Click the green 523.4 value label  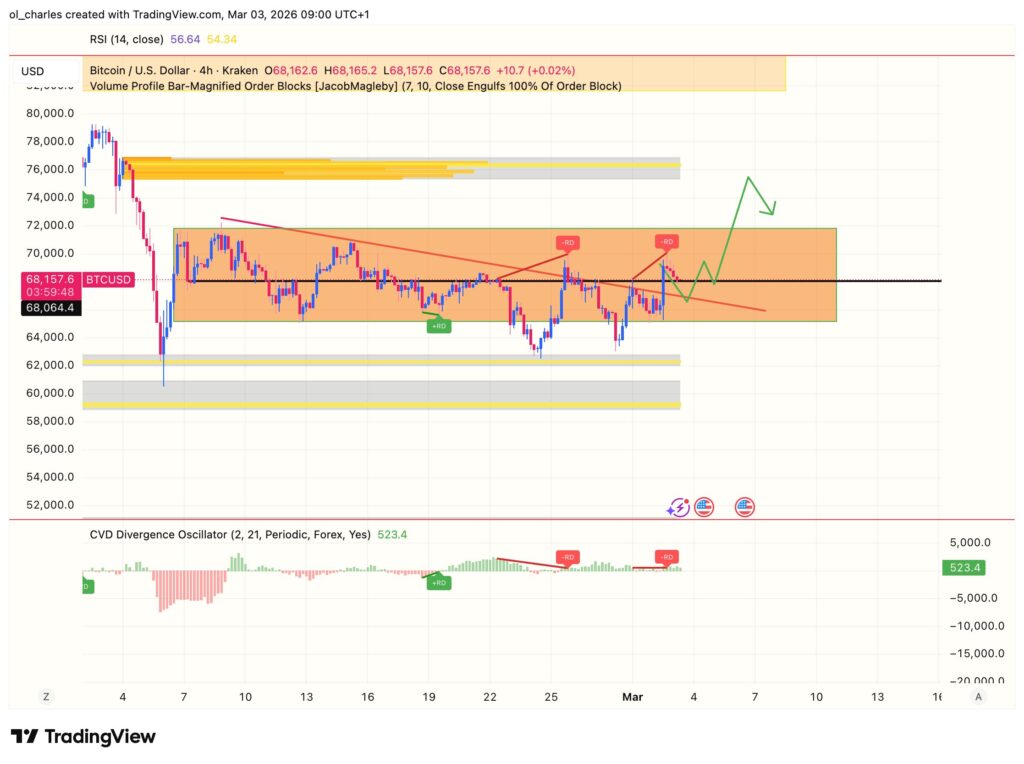(x=966, y=567)
